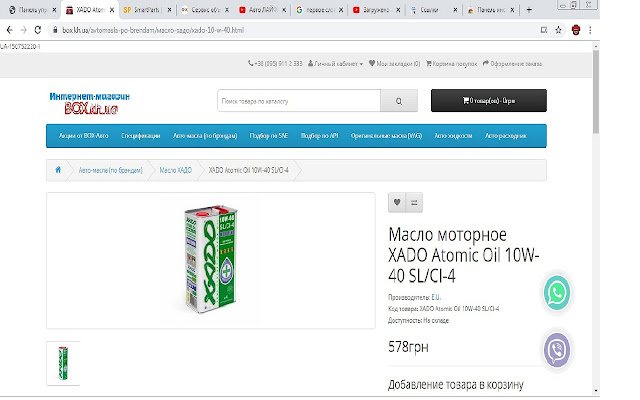This screenshot has width=640, height=400.
Task: Click the address bar URL
Action: click(x=153, y=30)
